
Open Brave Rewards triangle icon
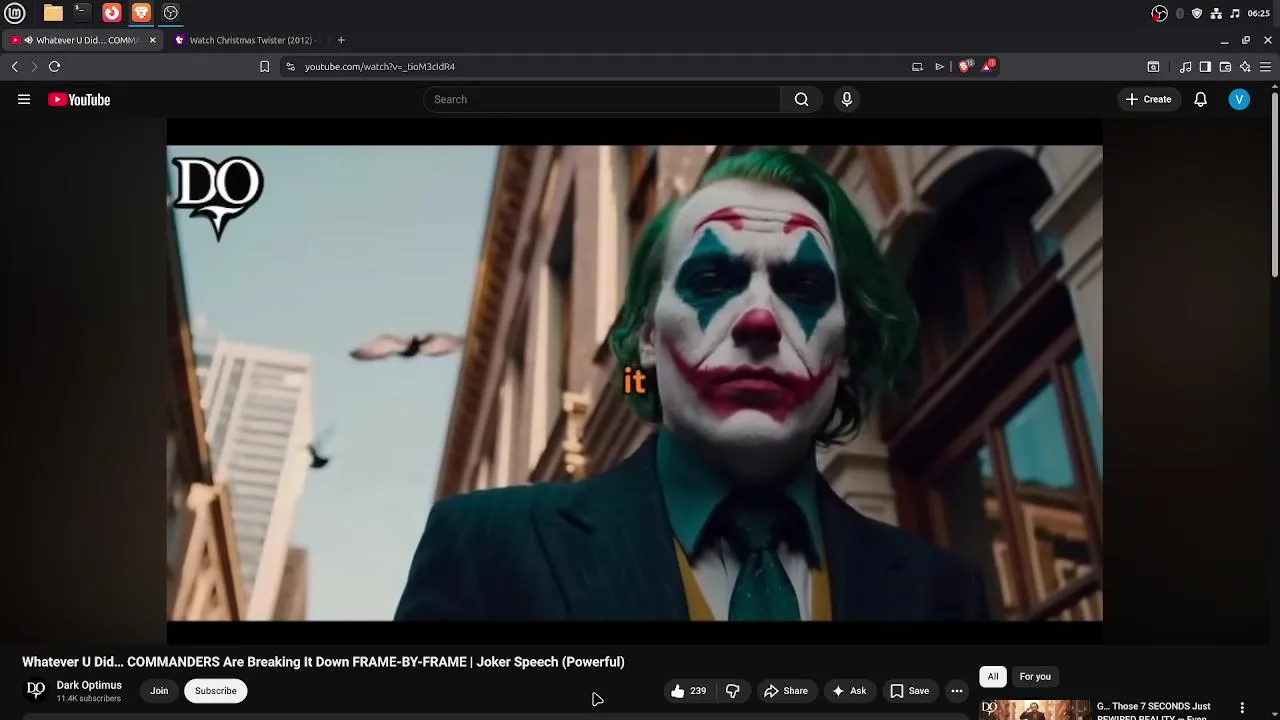coord(989,66)
